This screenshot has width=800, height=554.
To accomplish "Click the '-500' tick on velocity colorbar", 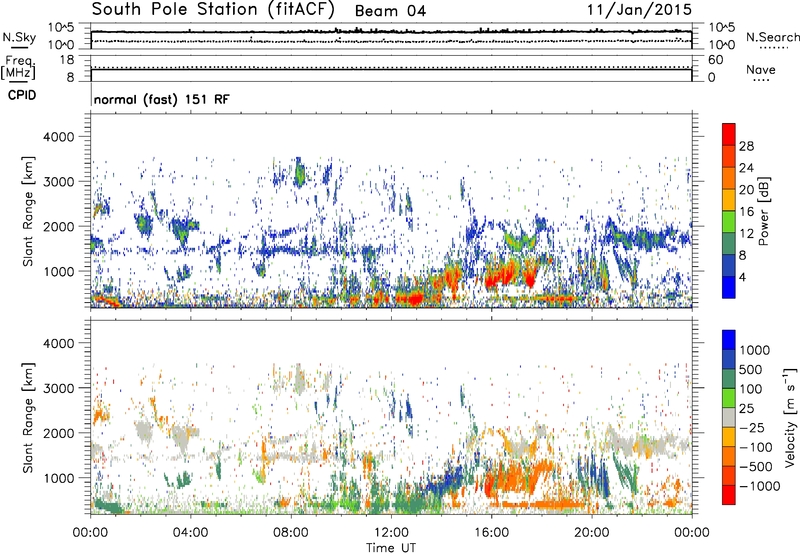I will point(756,467).
